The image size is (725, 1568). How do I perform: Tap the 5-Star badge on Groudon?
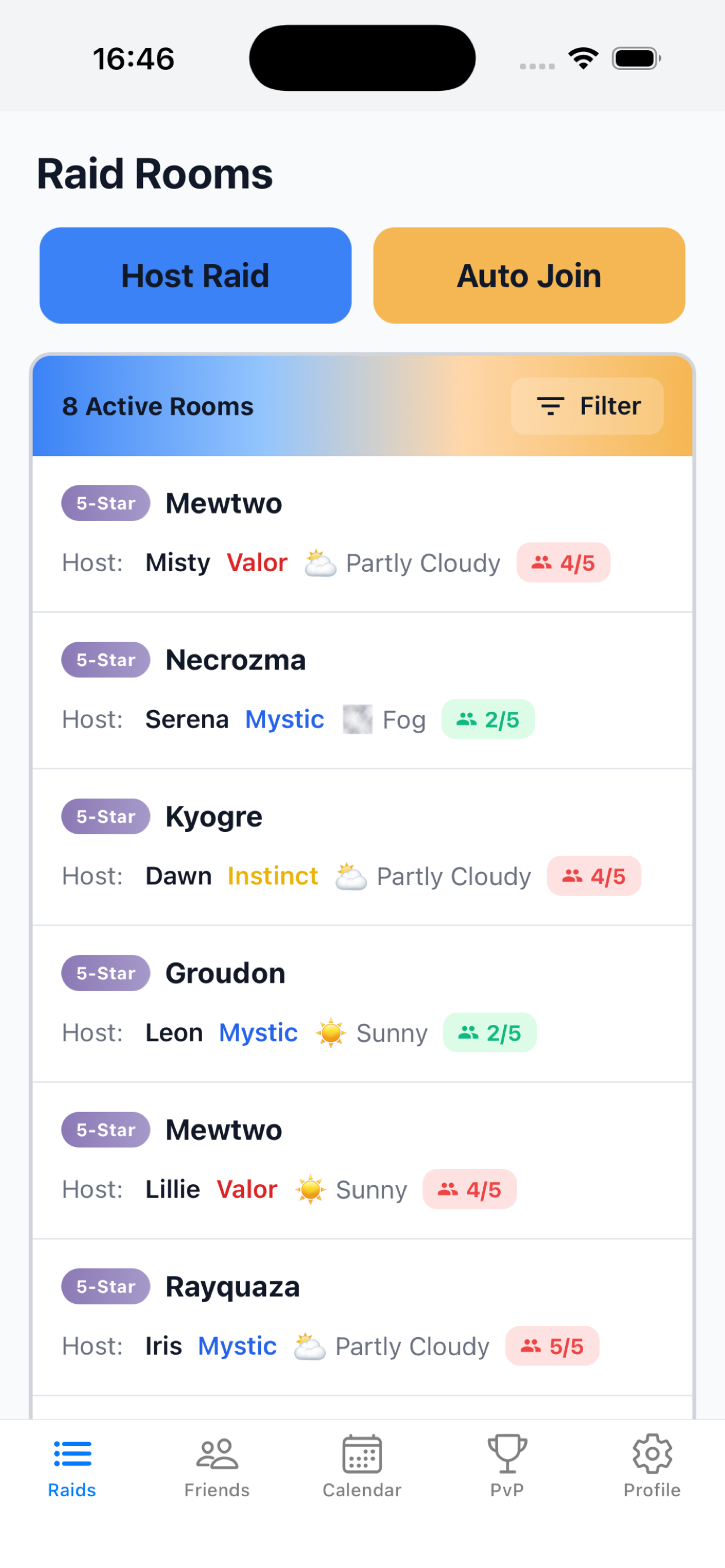[106, 973]
